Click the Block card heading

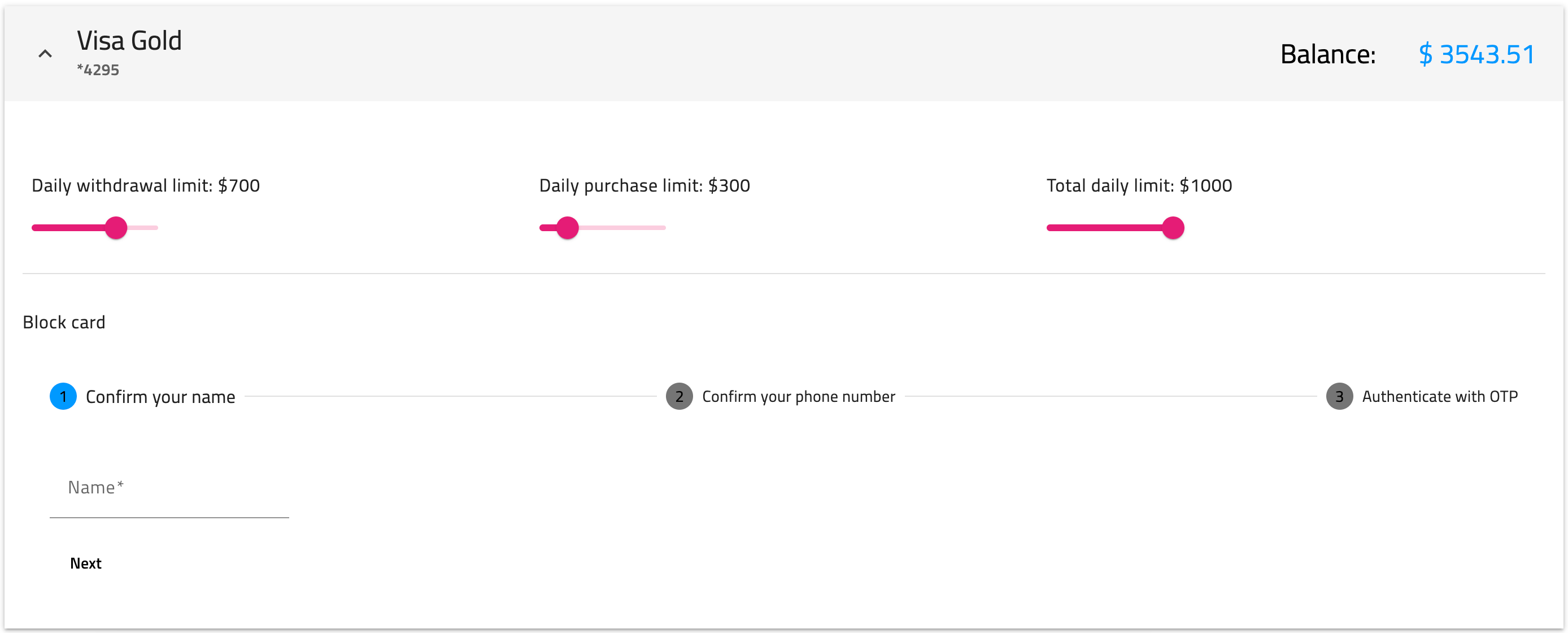pos(64,322)
